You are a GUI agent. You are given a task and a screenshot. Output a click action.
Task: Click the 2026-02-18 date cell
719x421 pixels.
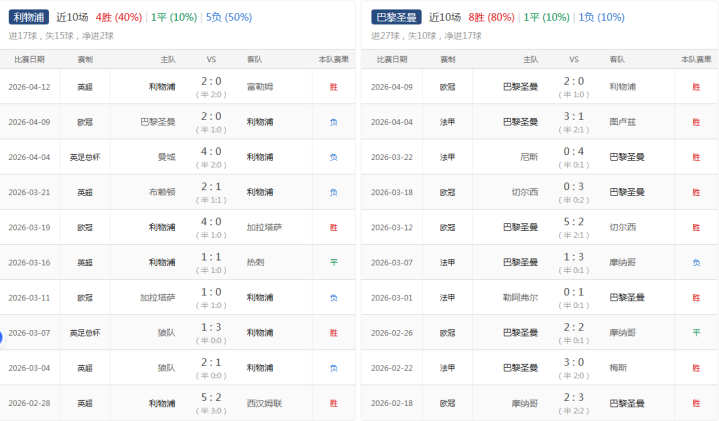392,403
